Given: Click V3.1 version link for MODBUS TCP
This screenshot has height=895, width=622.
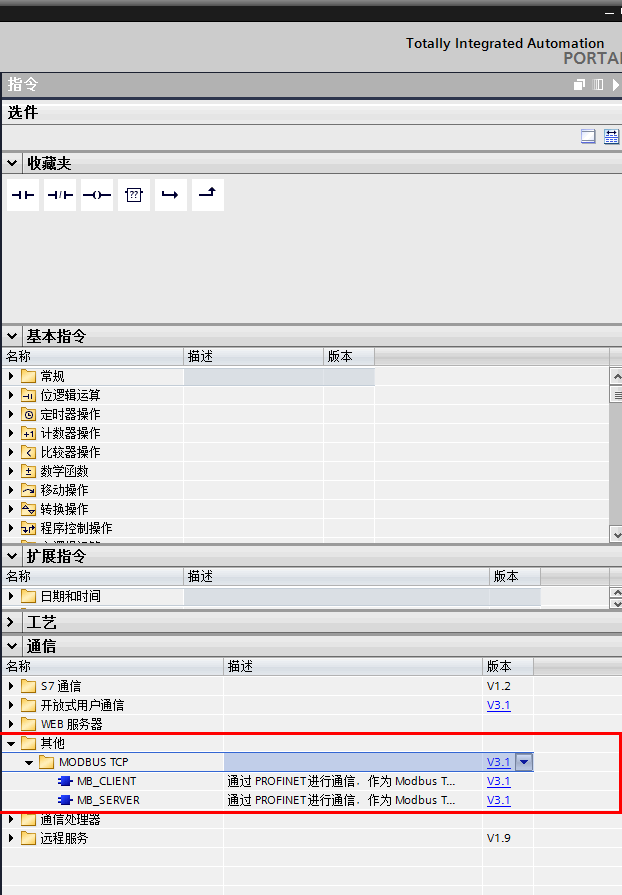Looking at the screenshot, I should click(498, 763).
